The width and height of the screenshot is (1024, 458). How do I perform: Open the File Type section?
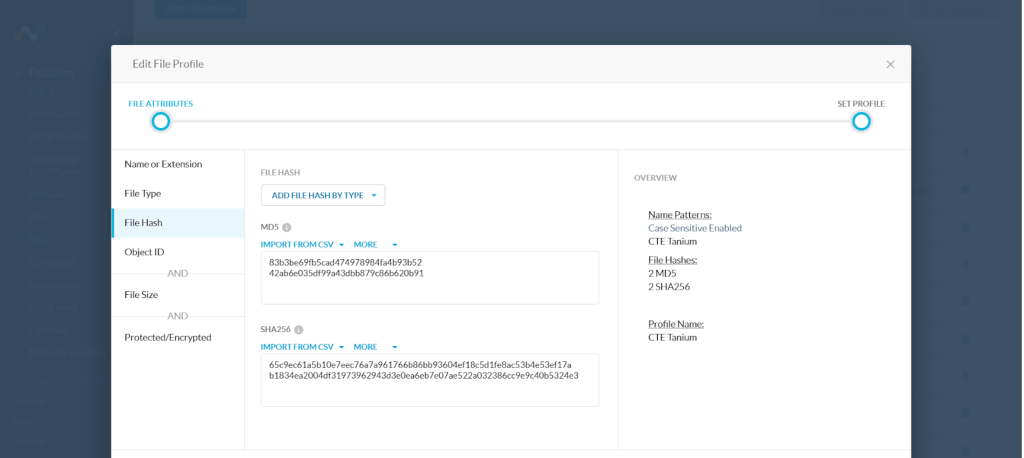[178, 193]
